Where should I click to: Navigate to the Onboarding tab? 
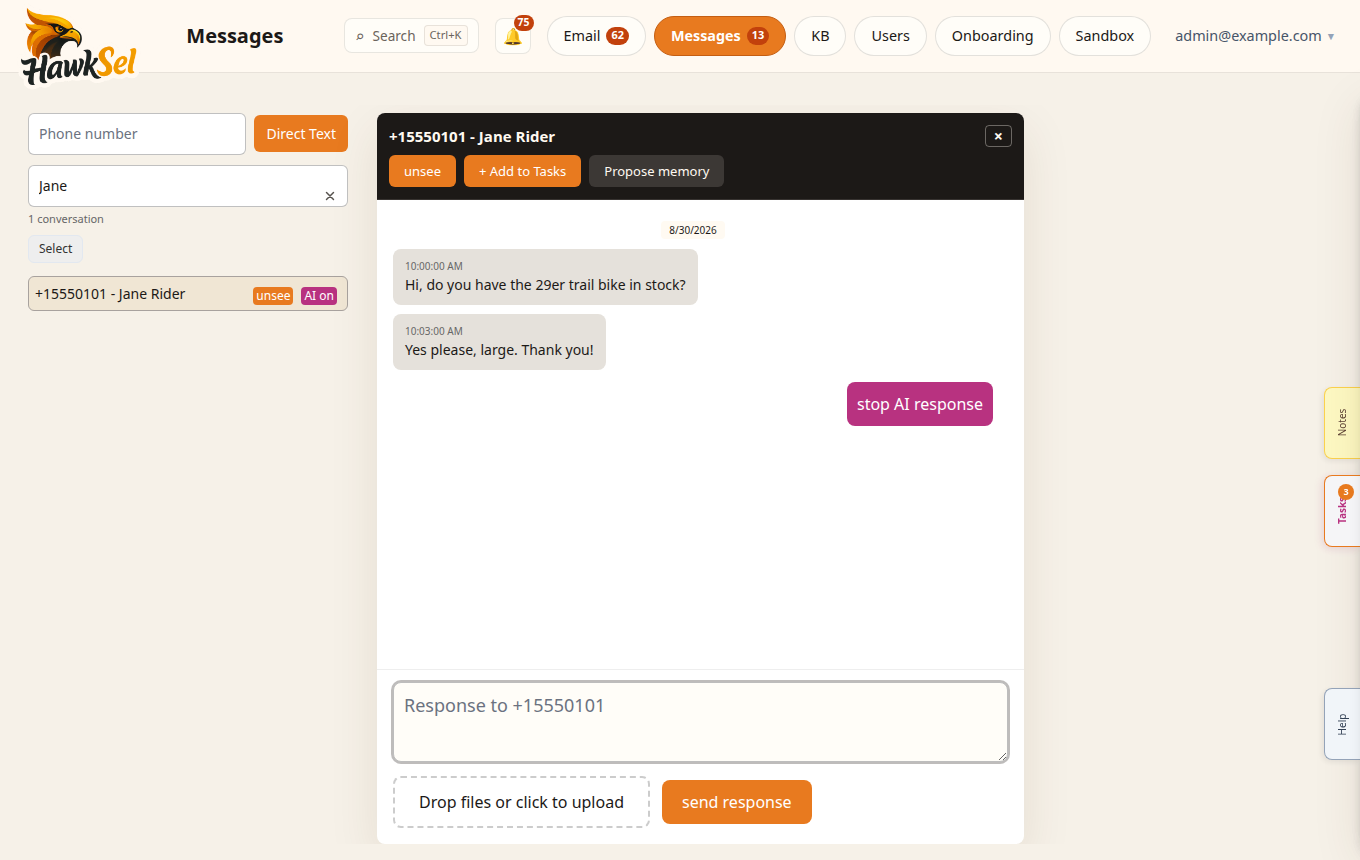[x=992, y=36]
